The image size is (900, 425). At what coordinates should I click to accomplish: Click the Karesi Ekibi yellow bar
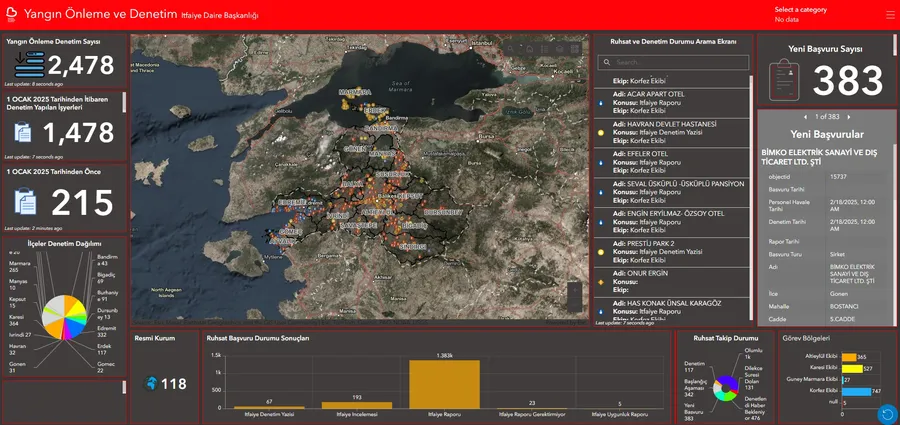pyautogui.click(x=851, y=368)
